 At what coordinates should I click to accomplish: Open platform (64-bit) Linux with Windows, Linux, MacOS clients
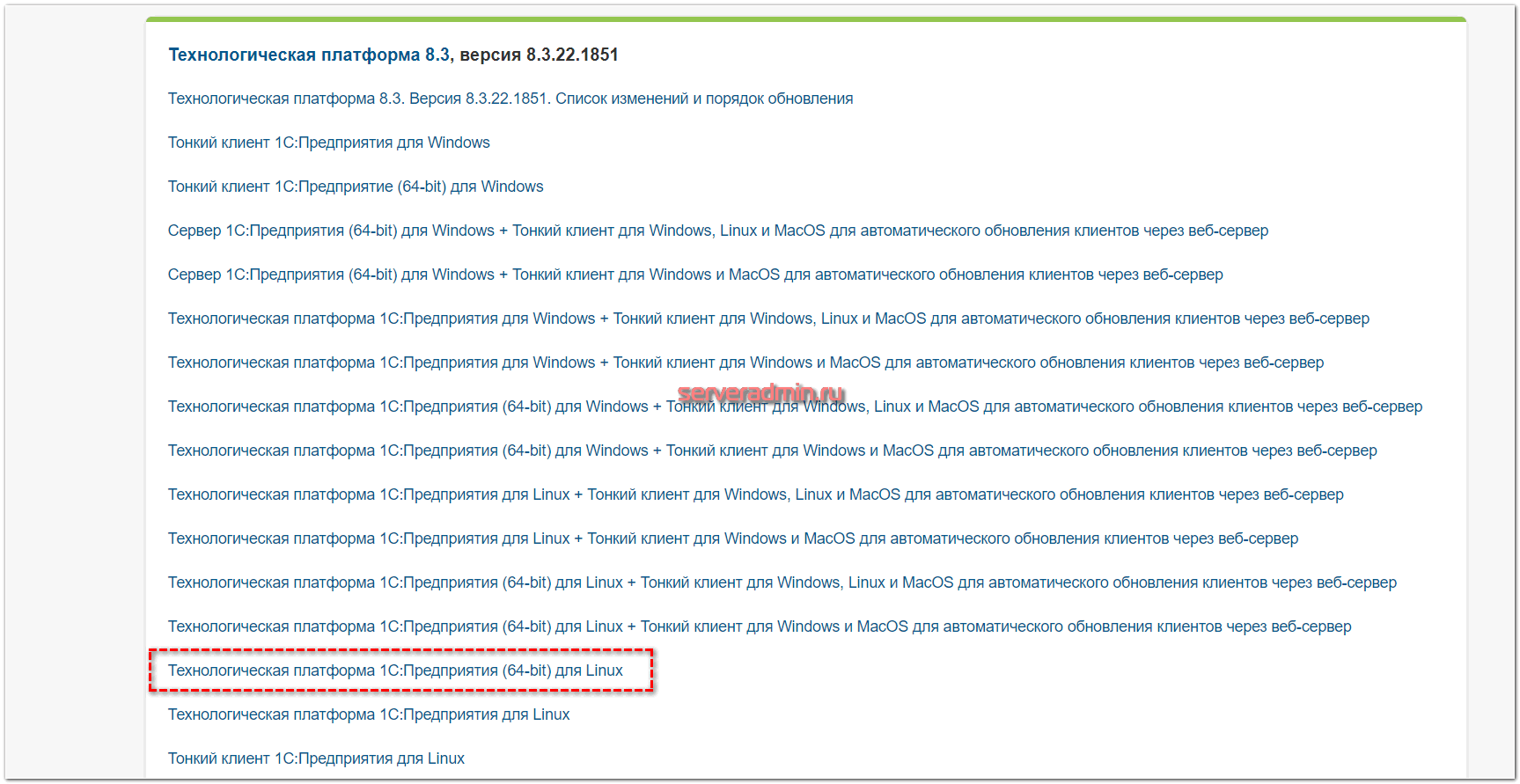pyautogui.click(x=782, y=583)
